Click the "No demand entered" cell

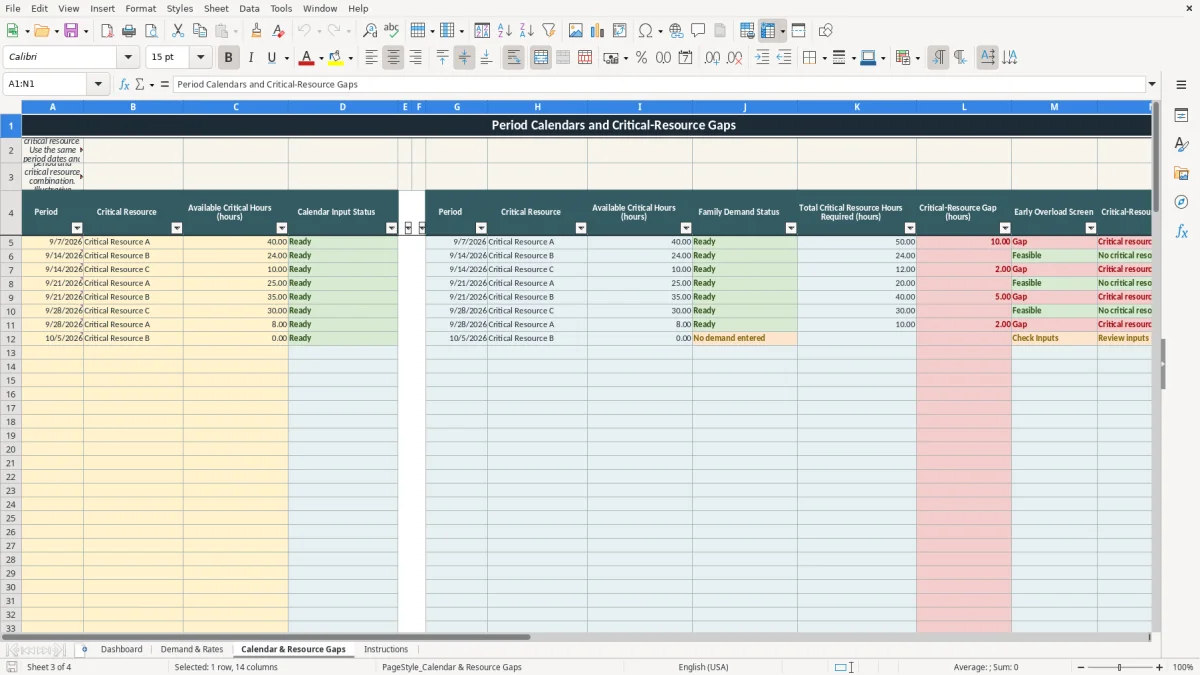tap(745, 338)
